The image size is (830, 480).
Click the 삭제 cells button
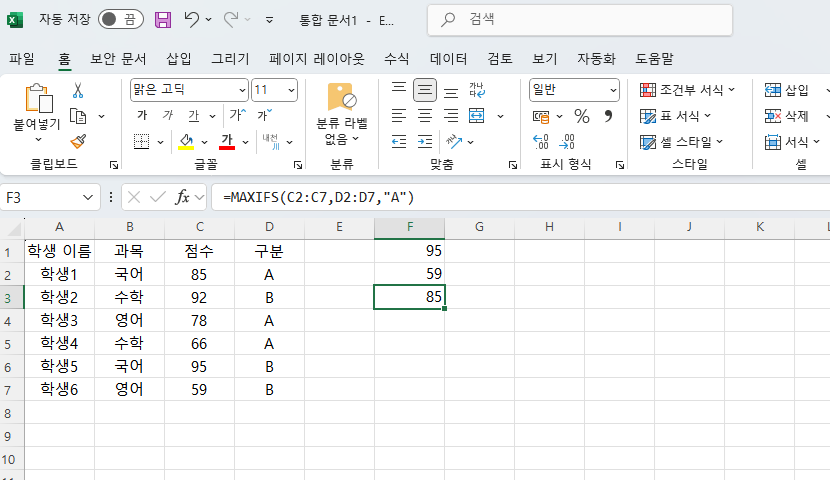(787, 116)
